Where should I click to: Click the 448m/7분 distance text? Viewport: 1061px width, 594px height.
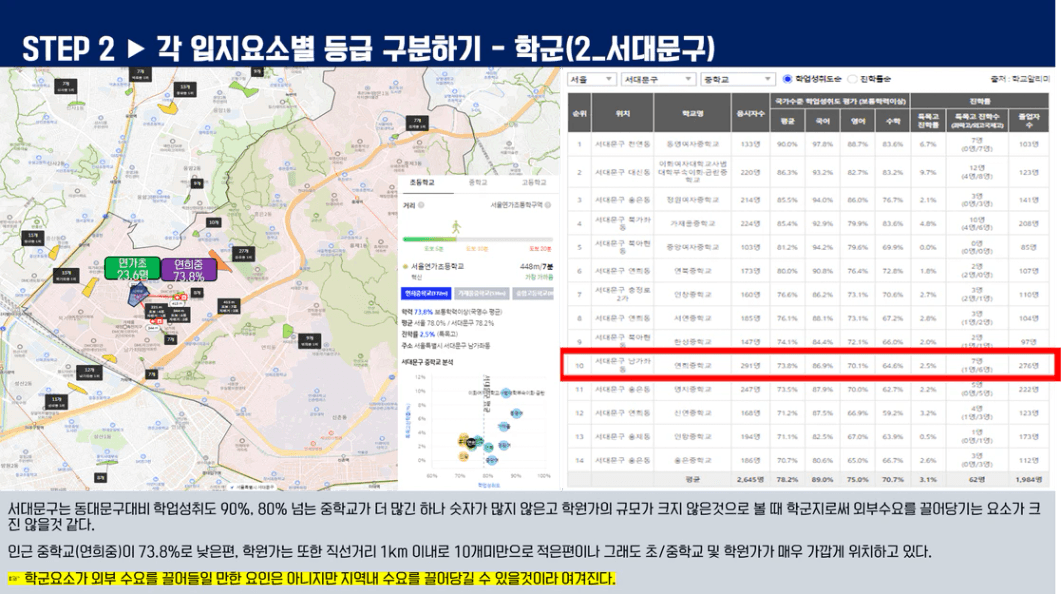[x=536, y=267]
